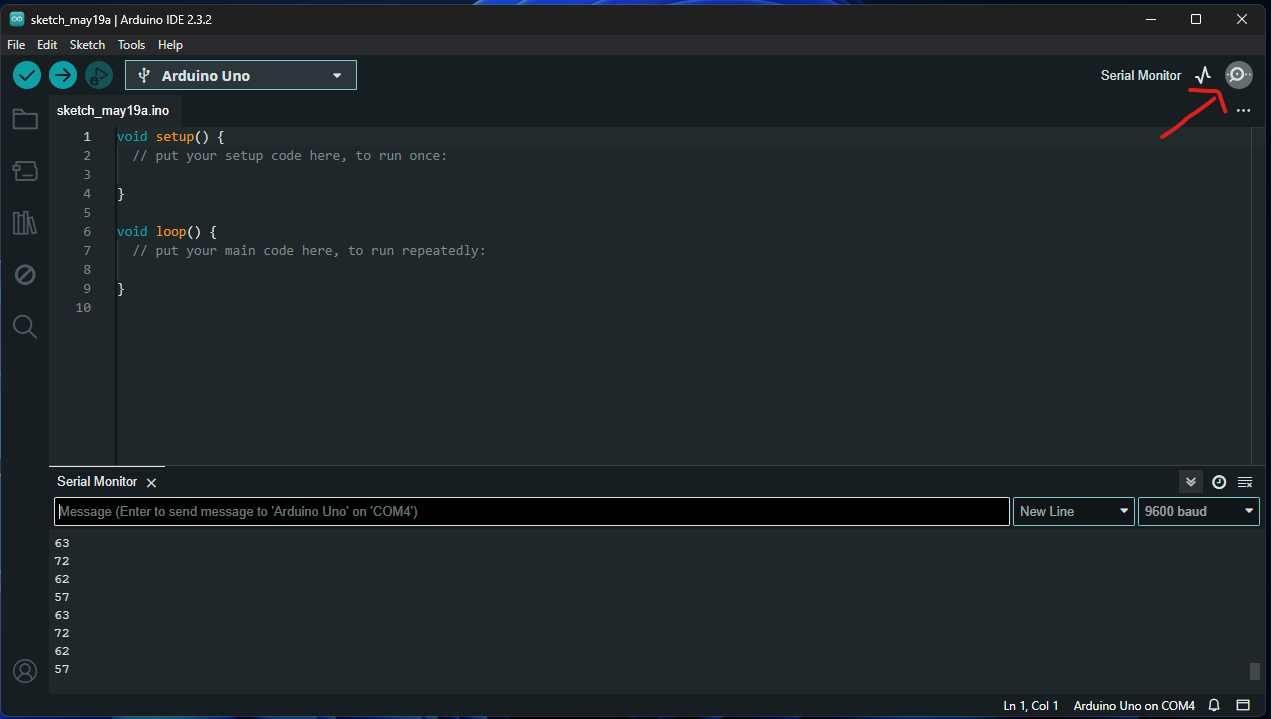Screen dimensions: 1271x719
Task: Open the Tools menu
Action: point(131,45)
